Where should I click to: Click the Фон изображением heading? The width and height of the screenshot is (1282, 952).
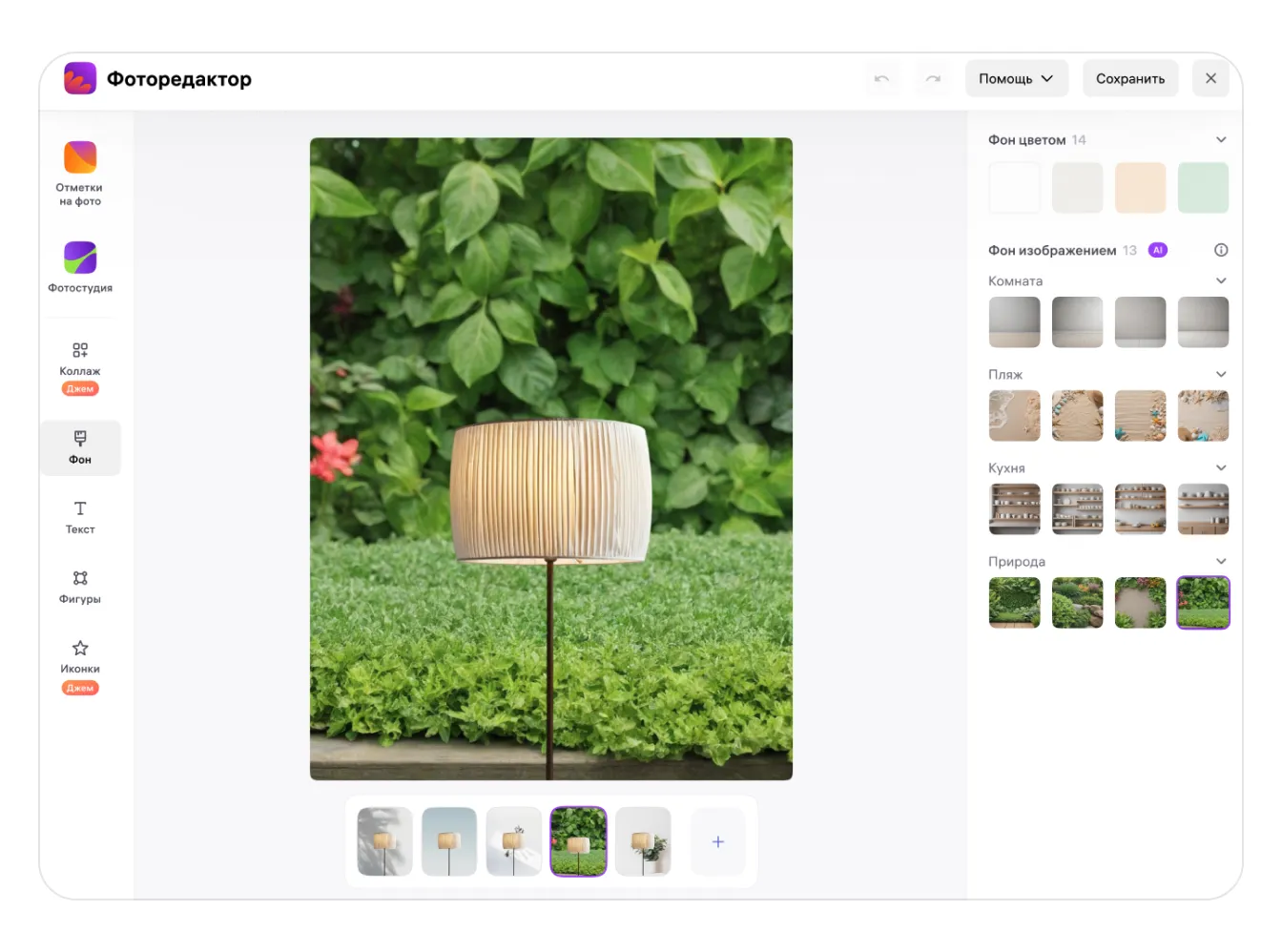(1052, 250)
